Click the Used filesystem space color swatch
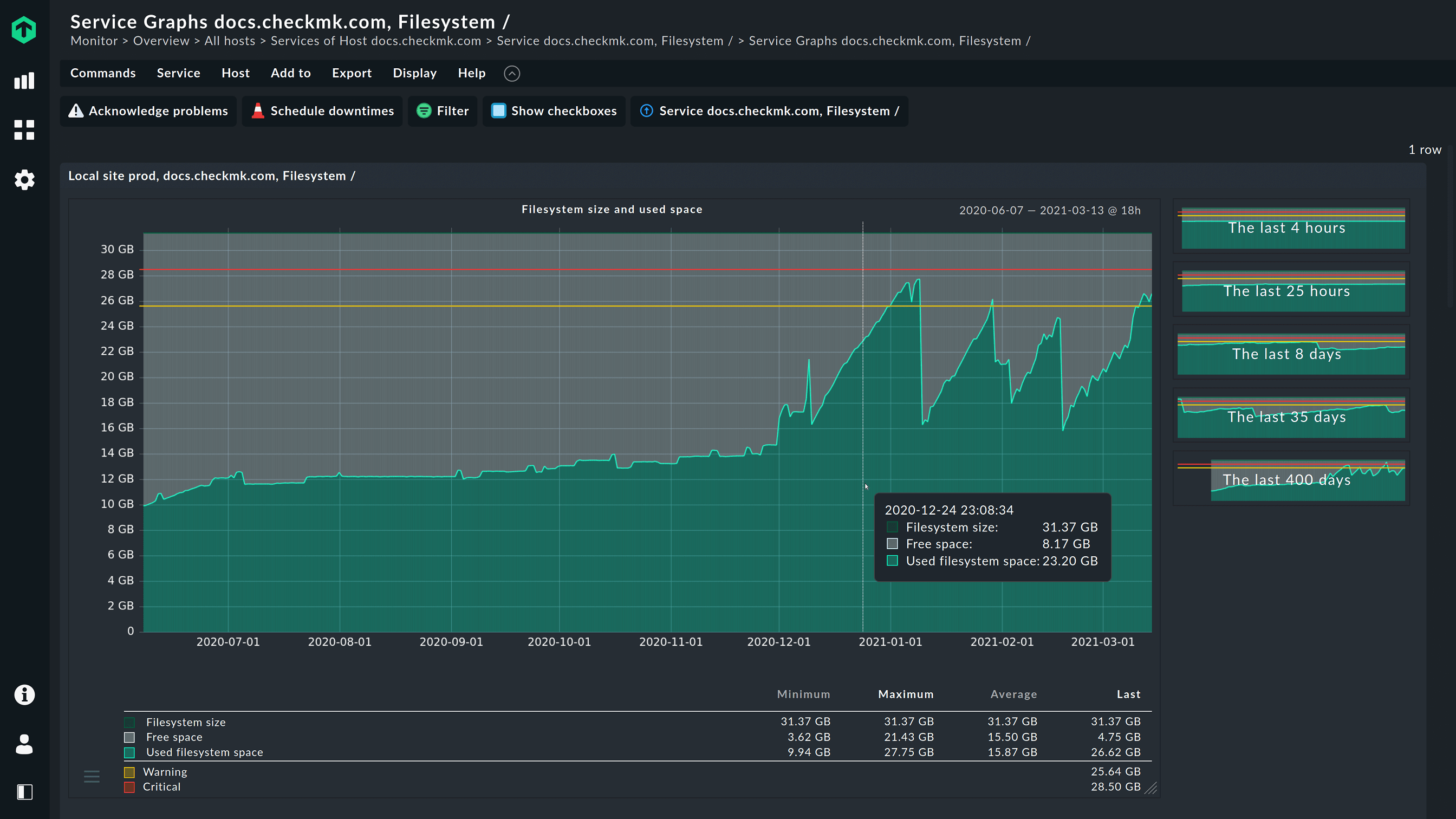The image size is (1456, 819). [x=129, y=752]
